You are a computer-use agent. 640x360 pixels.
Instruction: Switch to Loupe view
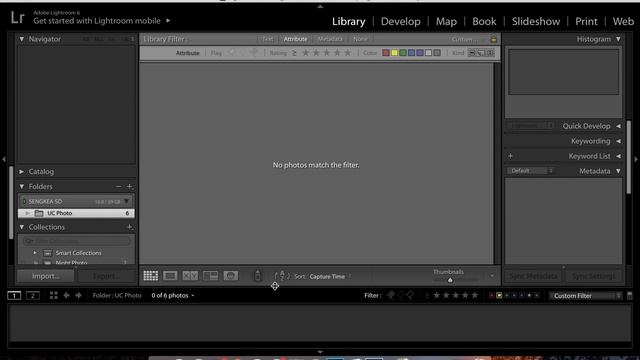[170, 276]
